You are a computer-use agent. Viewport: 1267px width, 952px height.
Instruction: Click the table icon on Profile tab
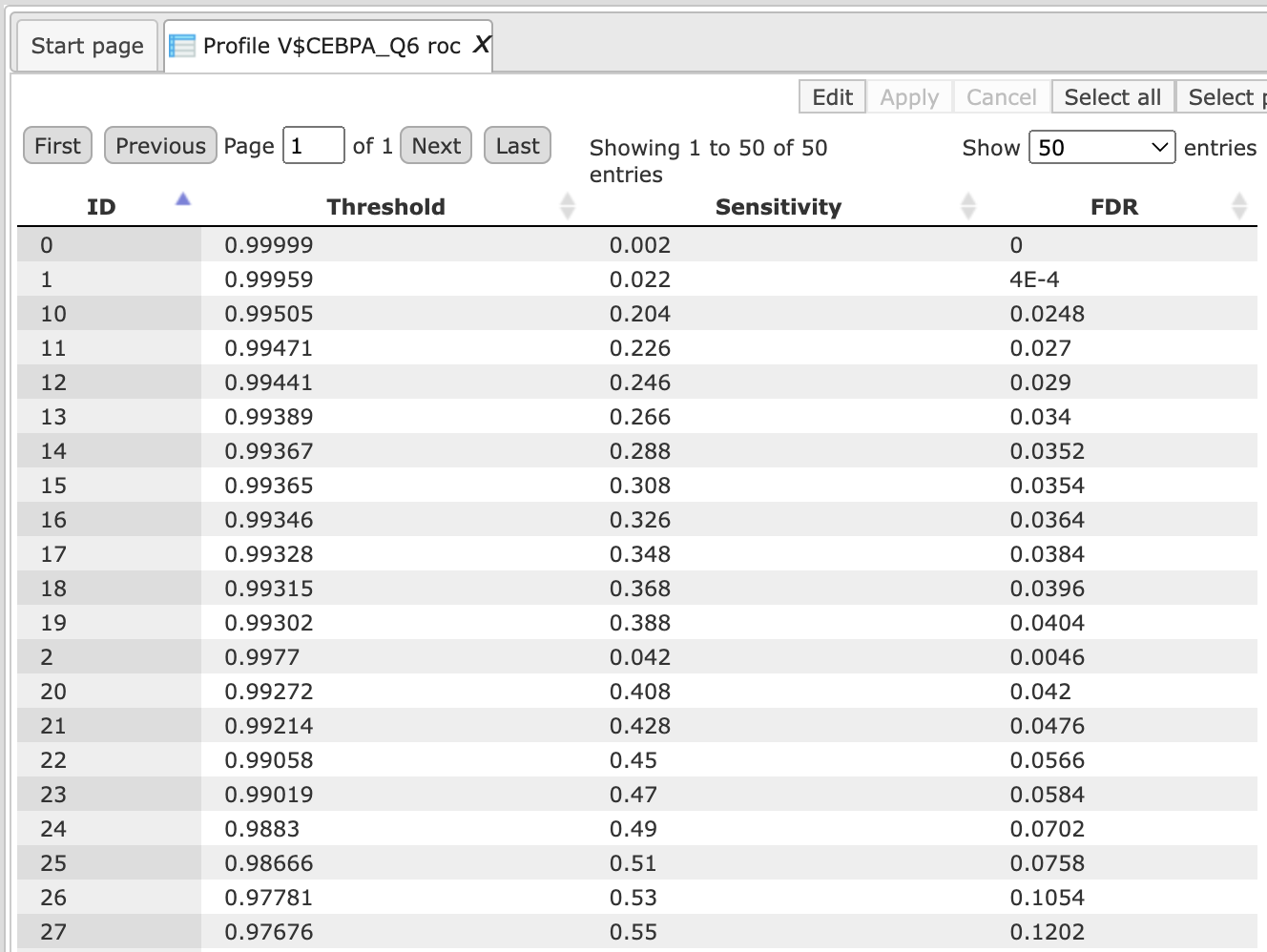pyautogui.click(x=182, y=46)
